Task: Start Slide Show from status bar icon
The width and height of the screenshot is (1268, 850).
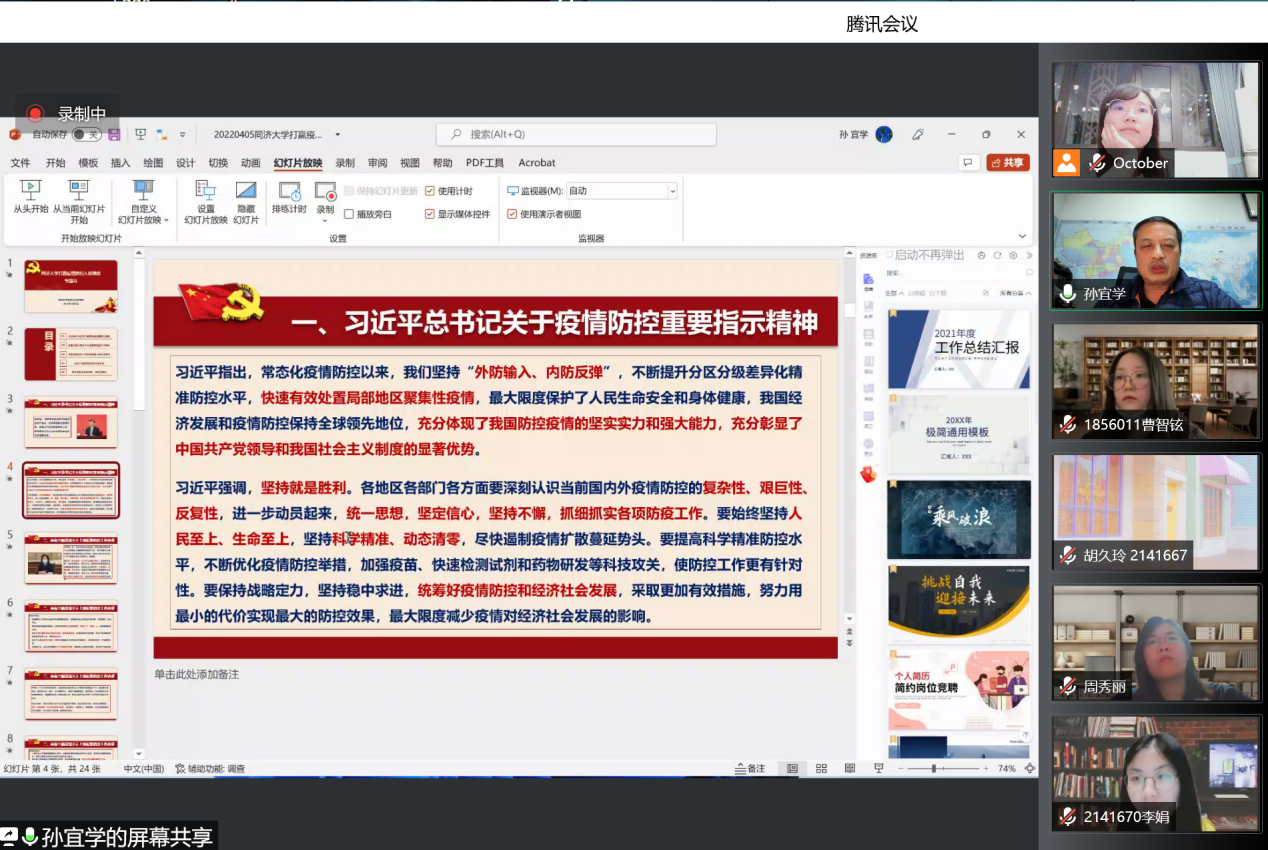Action: [878, 769]
